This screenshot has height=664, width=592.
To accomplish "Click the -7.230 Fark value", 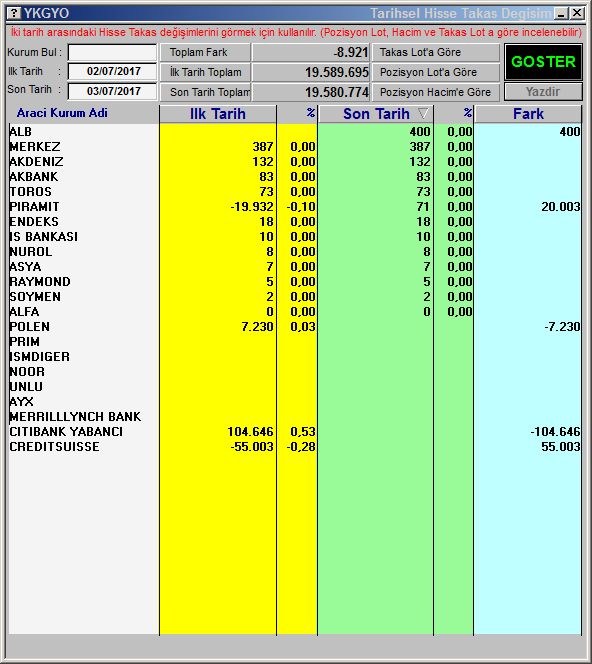I will pos(562,327).
